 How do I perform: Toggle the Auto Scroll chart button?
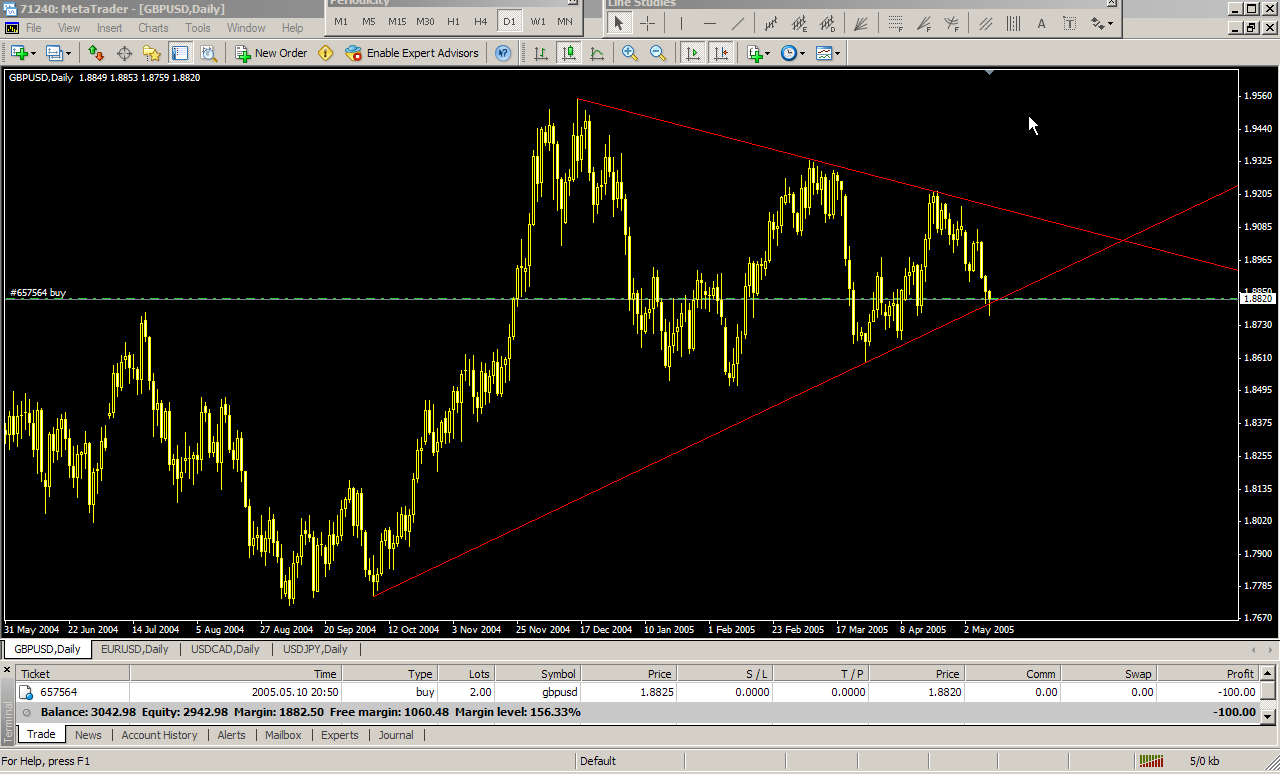coord(692,53)
